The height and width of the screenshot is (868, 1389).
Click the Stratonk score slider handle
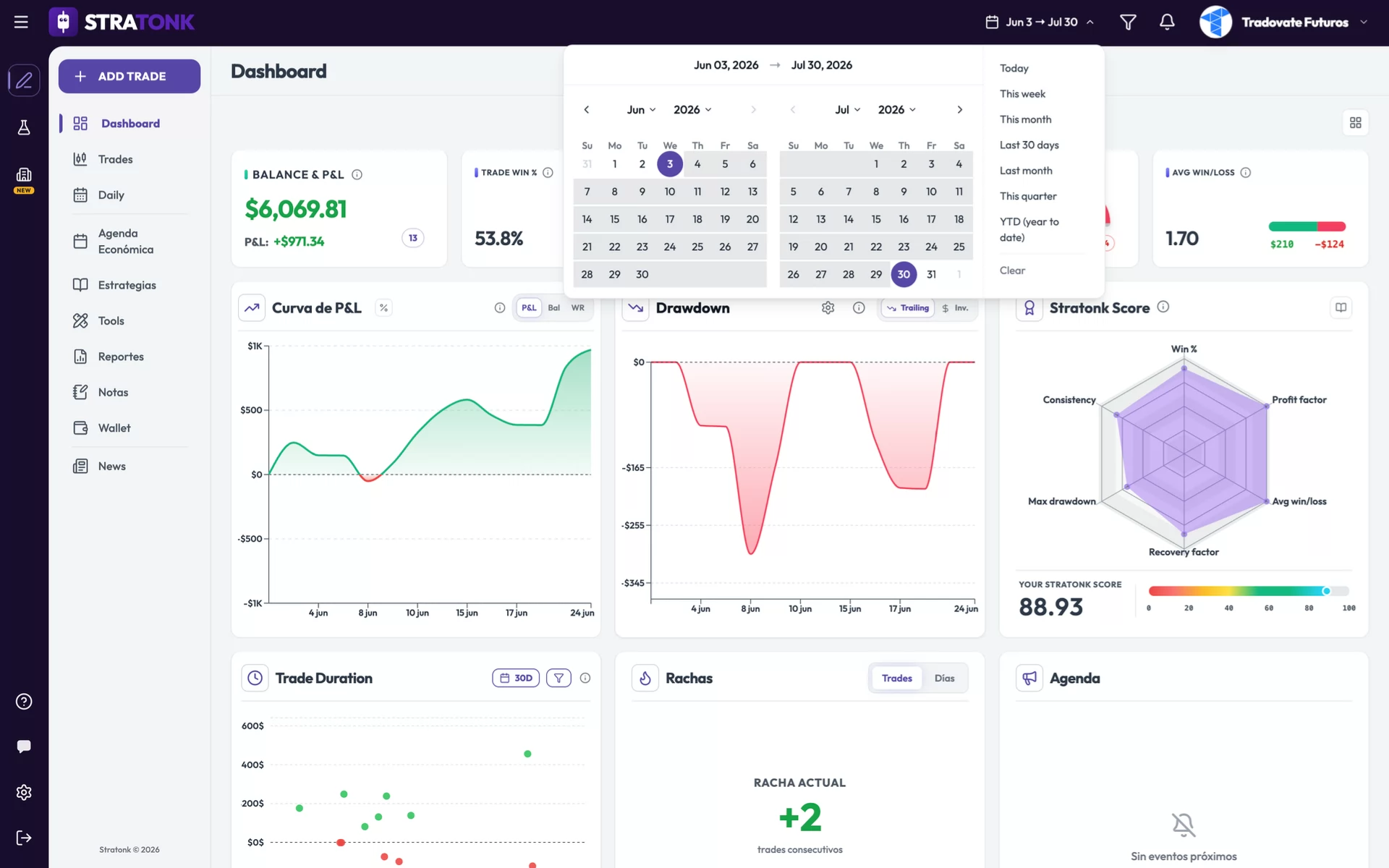(x=1326, y=591)
